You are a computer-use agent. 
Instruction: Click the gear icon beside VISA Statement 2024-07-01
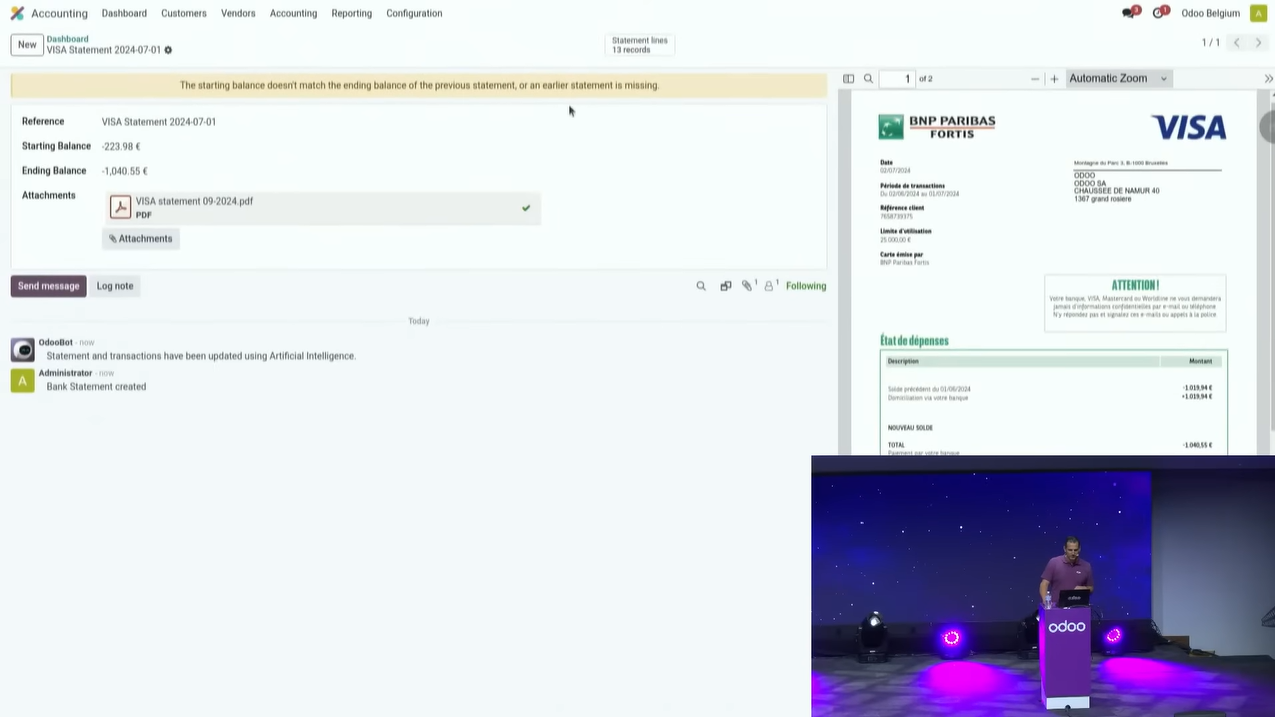[x=168, y=50]
